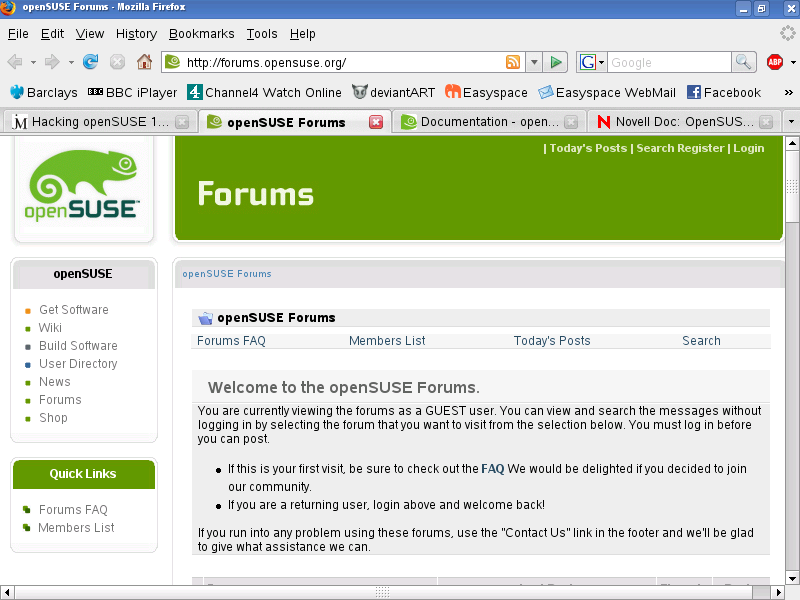Screen dimensions: 800x600
Task: Open the Barclays bookmark
Action: [x=44, y=92]
